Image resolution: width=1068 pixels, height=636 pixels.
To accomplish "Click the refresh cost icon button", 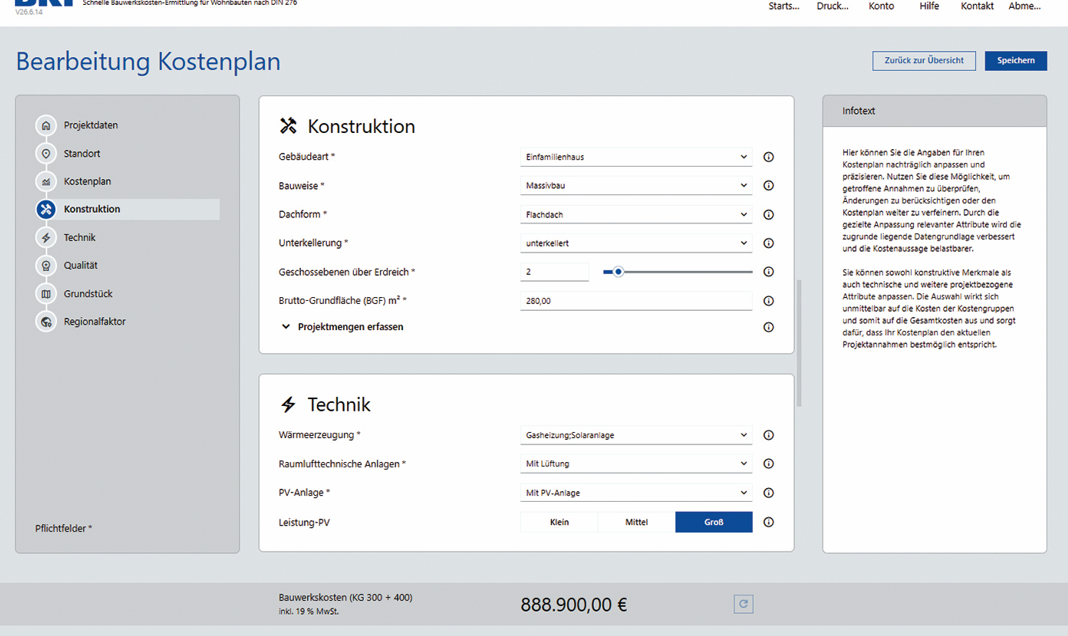I will click(743, 604).
